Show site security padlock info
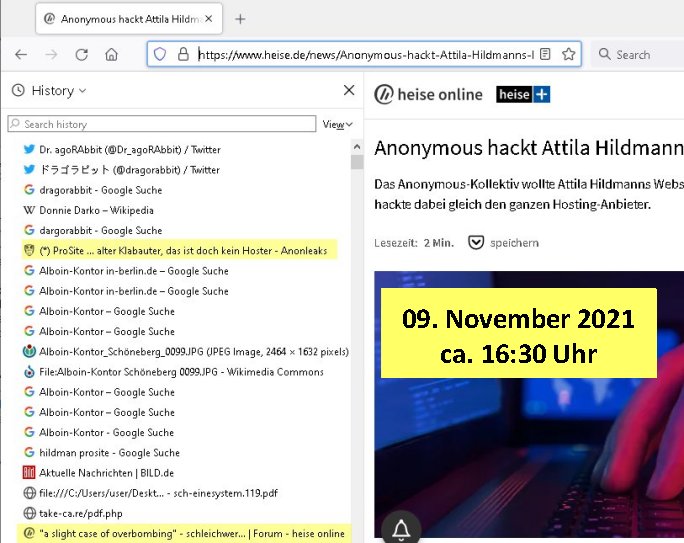The height and width of the screenshot is (543, 684). 183,54
